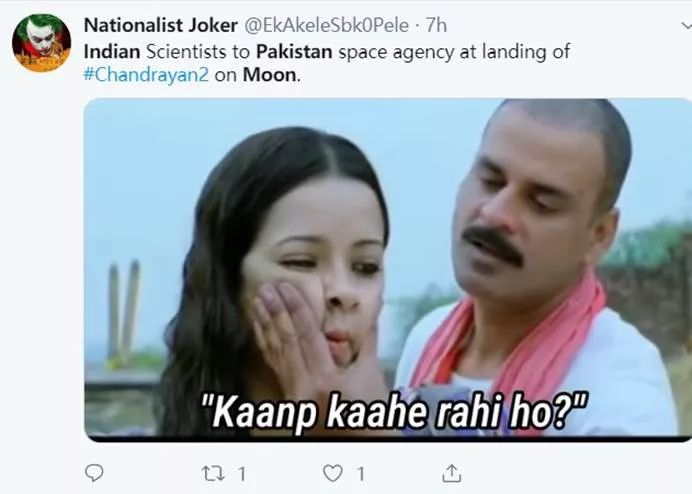Click the word Scientists in the tweet text
This screenshot has width=692, height=494.
pos(186,52)
